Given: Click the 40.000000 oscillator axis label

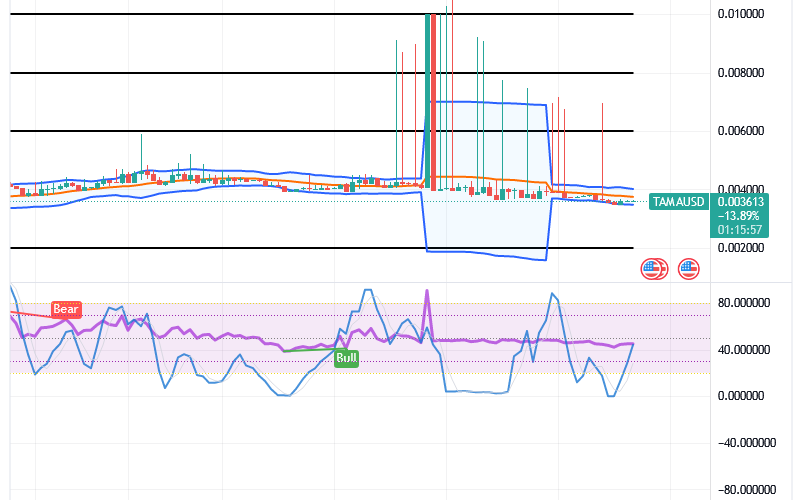Looking at the screenshot, I should (x=744, y=350).
